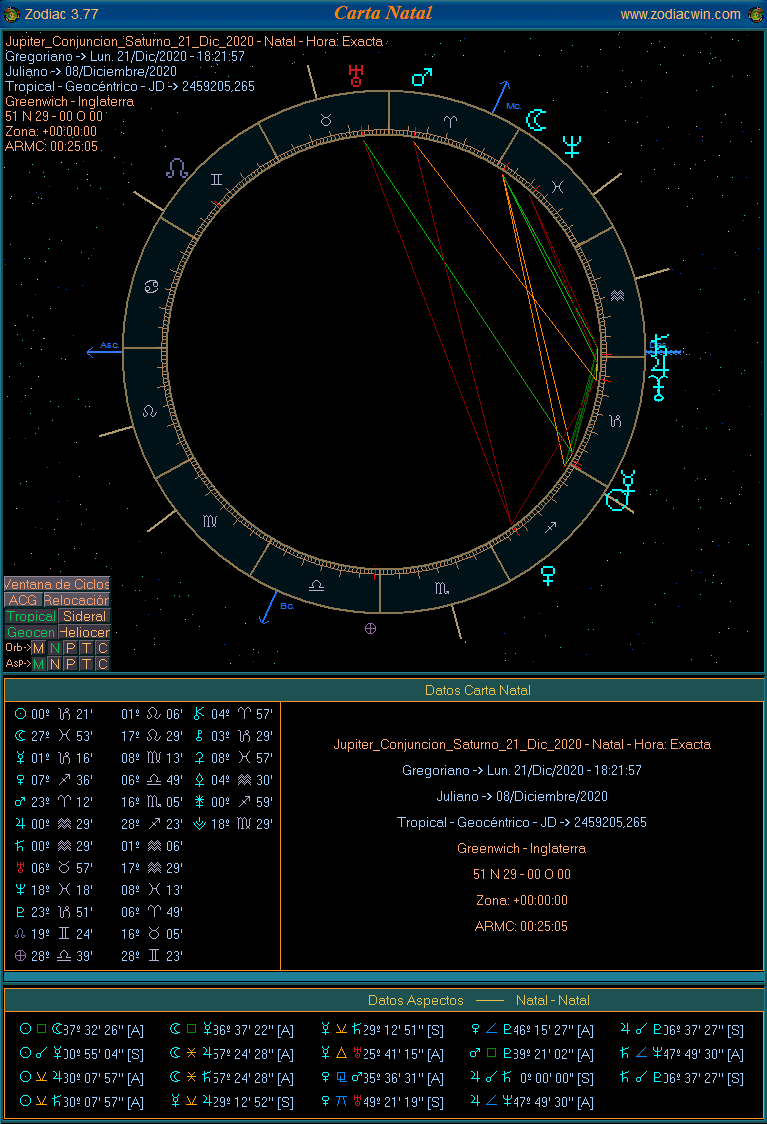Click the Uranus glyph above the wheel
The width and height of the screenshot is (767, 1124).
[356, 75]
